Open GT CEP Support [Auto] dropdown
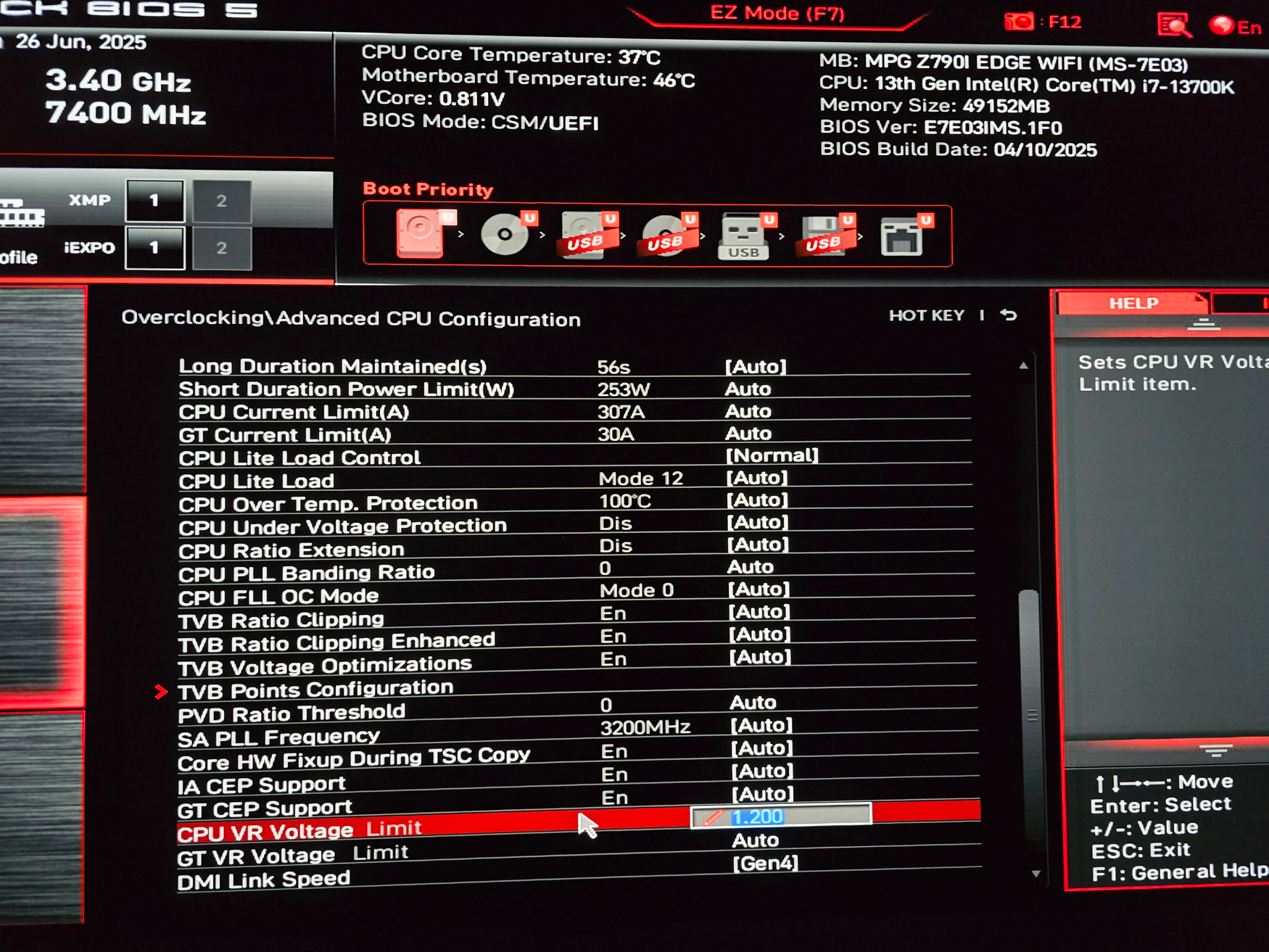1269x952 pixels. [x=763, y=794]
